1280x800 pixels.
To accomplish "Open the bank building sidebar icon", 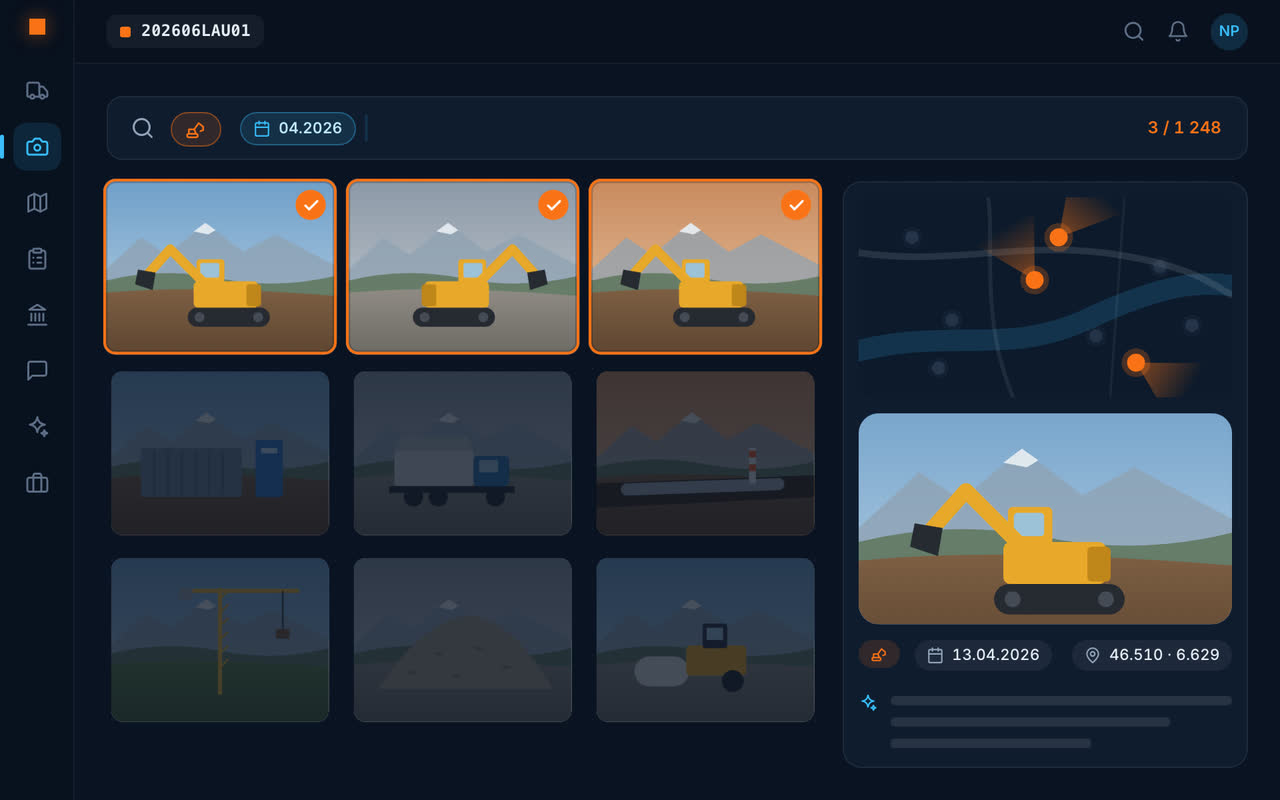I will pos(37,315).
